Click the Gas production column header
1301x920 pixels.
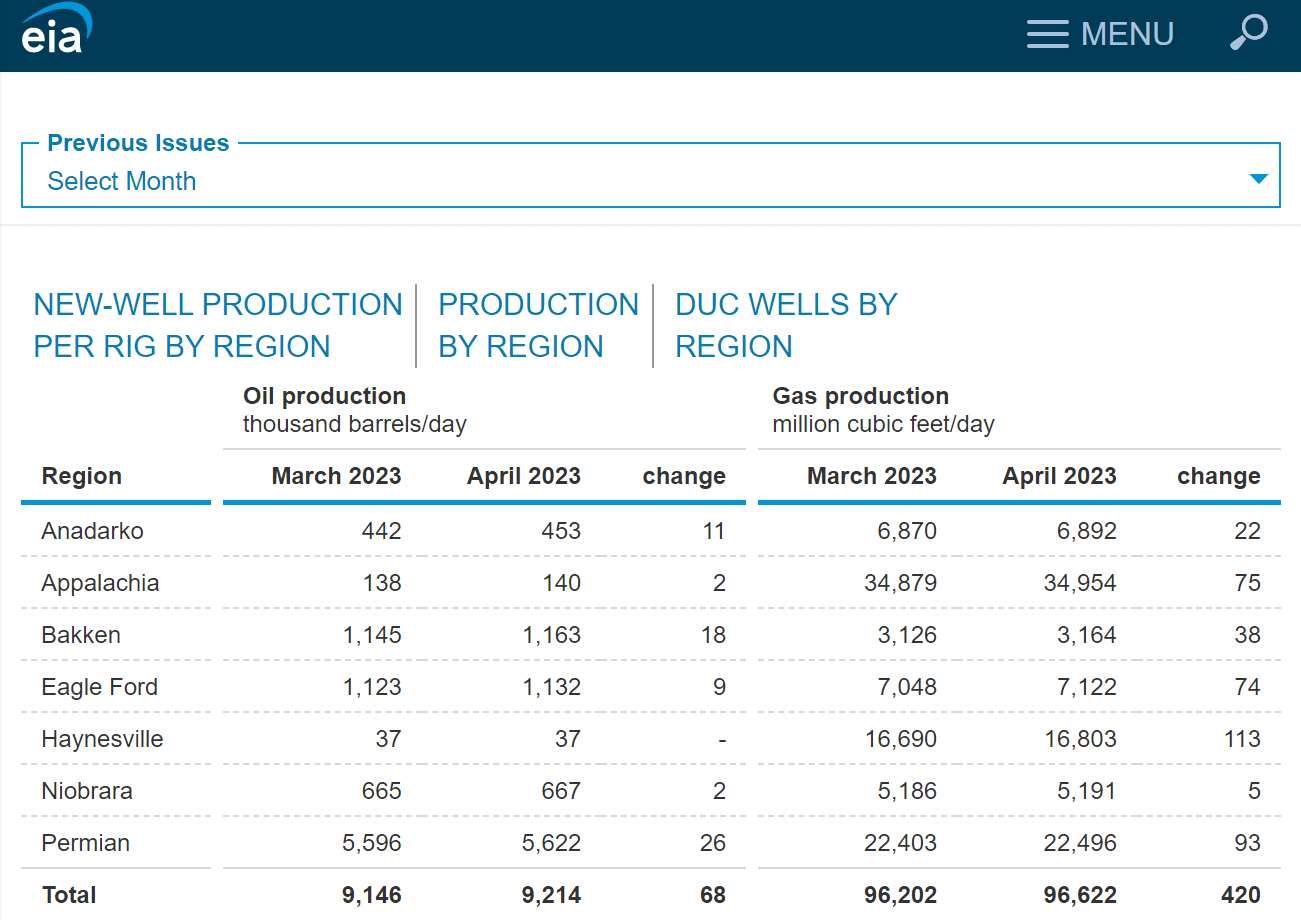(860, 395)
